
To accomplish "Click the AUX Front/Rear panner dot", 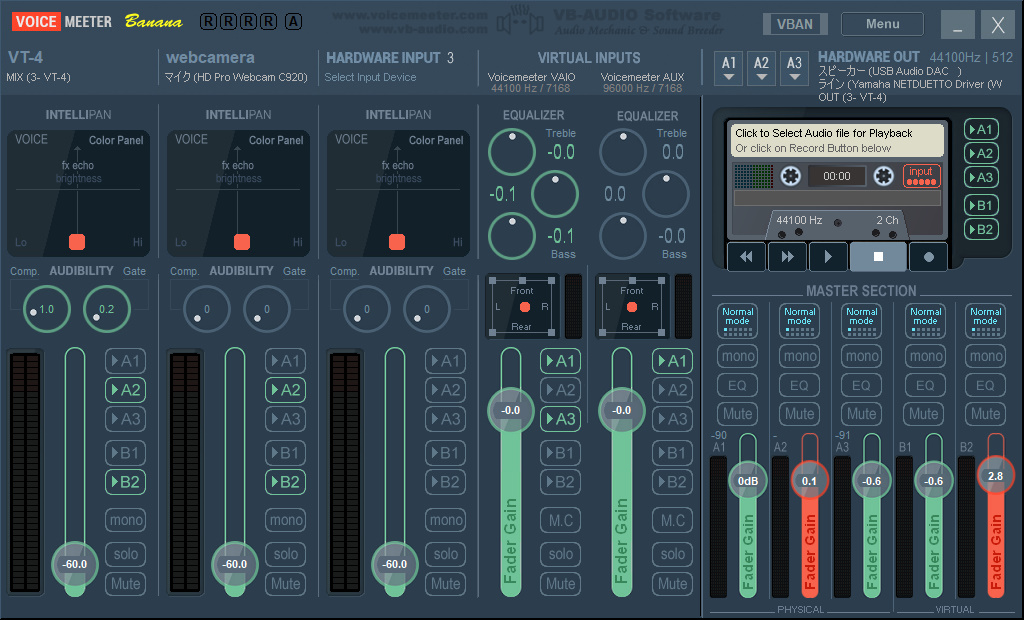I will (632, 306).
